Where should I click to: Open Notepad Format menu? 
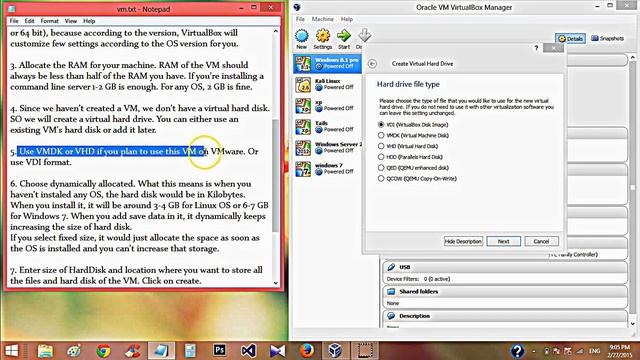[49, 21]
